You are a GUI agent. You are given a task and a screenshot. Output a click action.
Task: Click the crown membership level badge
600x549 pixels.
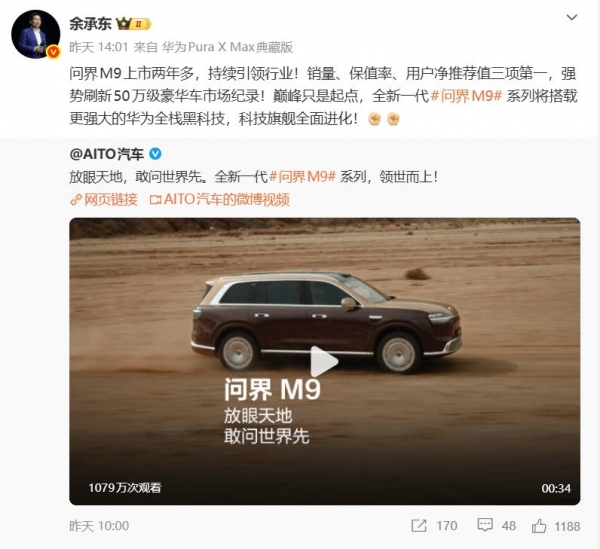(x=134, y=24)
